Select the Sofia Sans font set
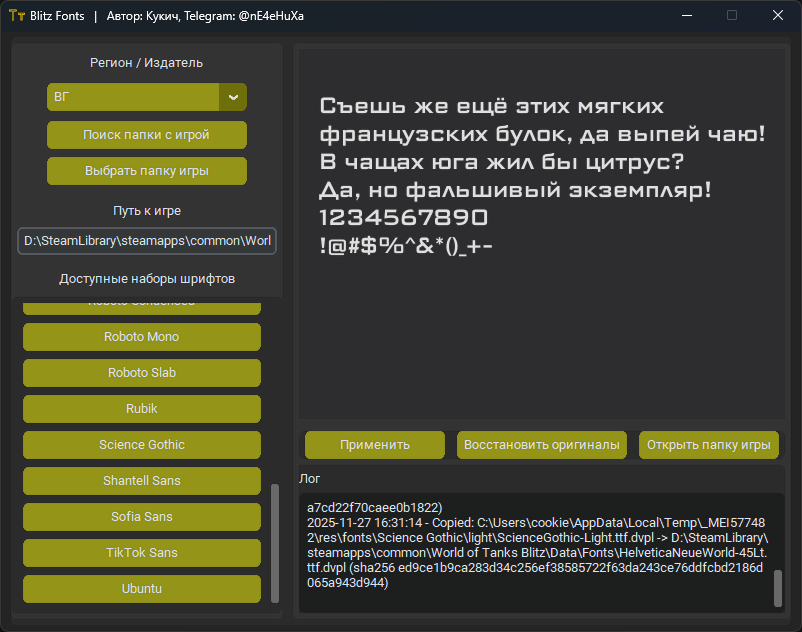 tap(141, 516)
